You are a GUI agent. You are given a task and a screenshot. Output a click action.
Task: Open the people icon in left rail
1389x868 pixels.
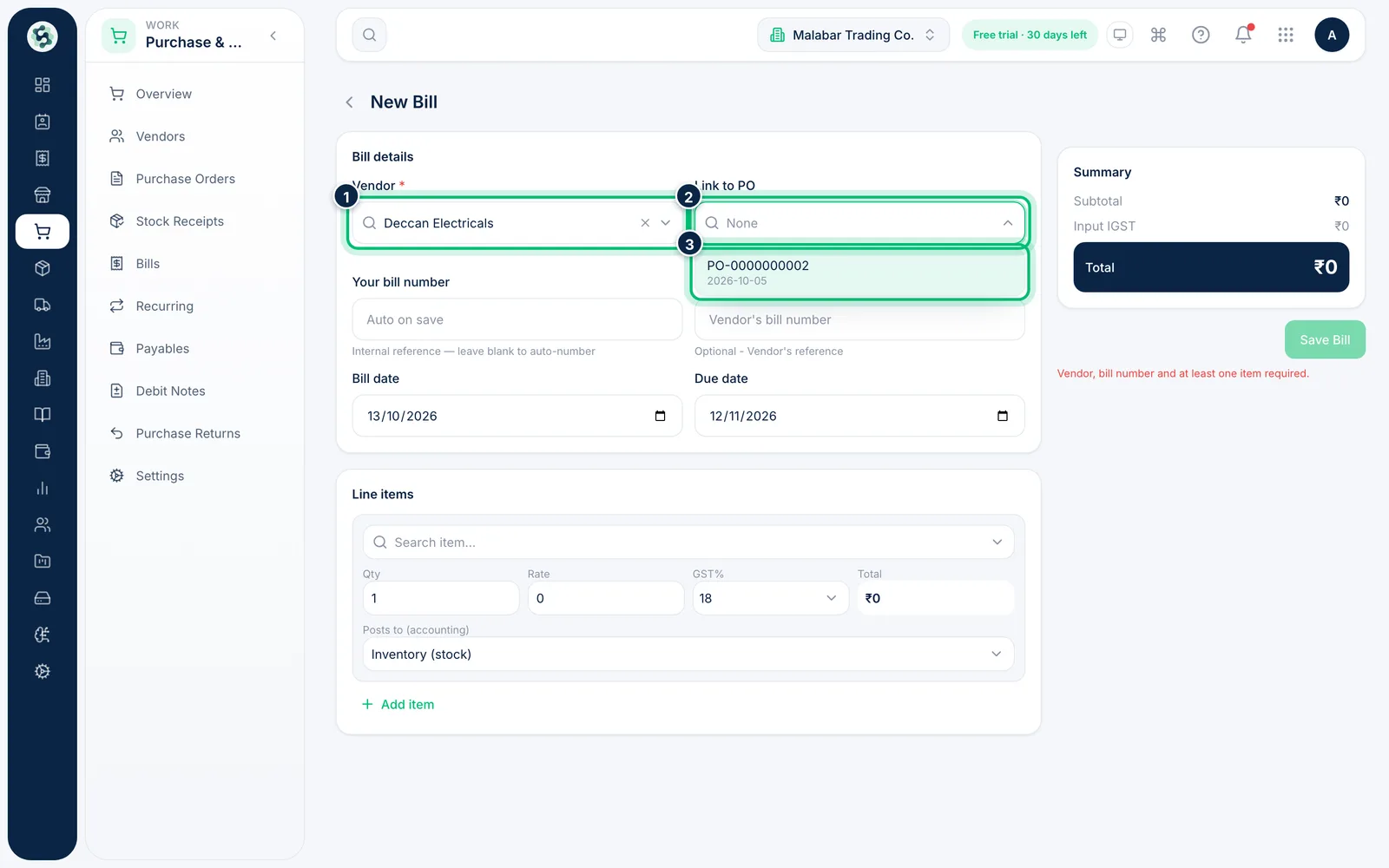click(42, 524)
